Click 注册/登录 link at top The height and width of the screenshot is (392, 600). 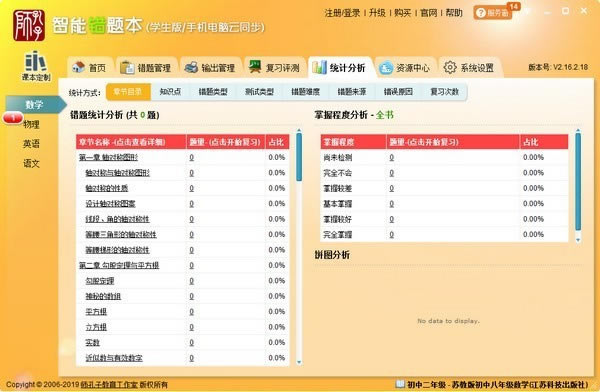[342, 13]
